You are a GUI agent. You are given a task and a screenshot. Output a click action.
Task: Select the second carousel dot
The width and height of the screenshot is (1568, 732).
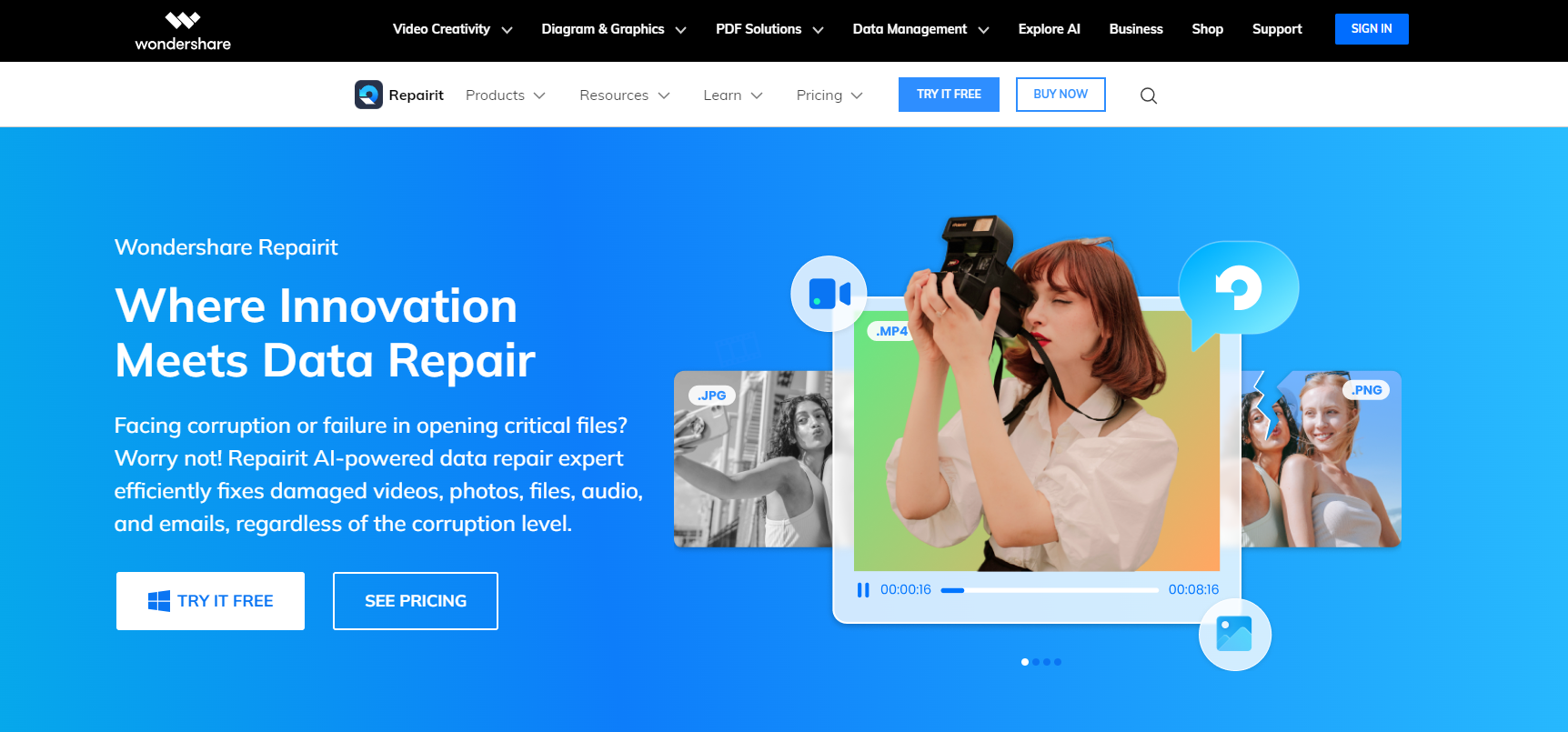tap(1036, 662)
